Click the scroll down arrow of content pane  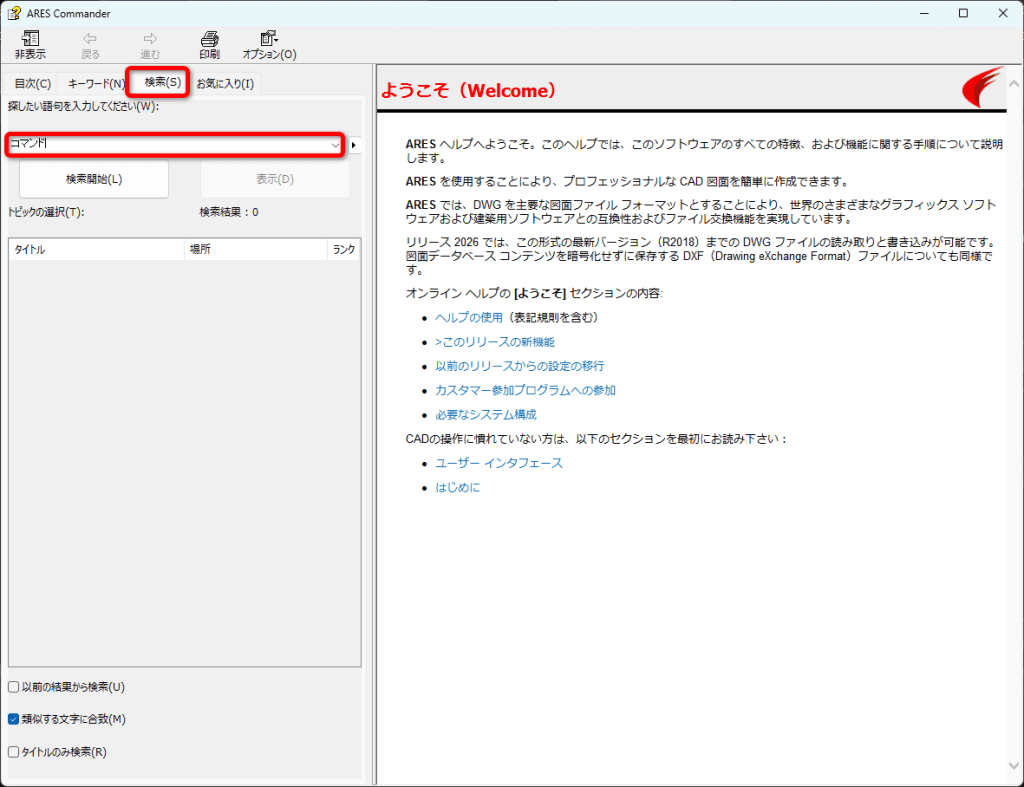(1014, 765)
